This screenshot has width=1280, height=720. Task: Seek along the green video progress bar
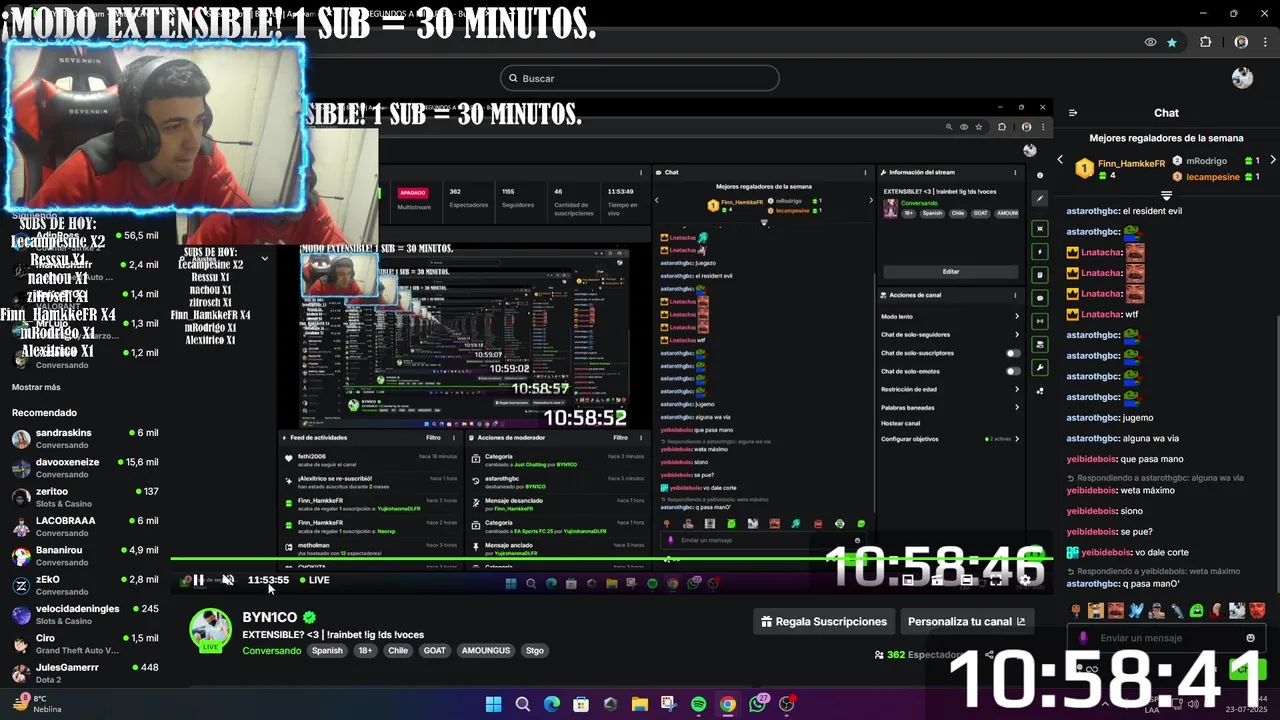click(610, 558)
